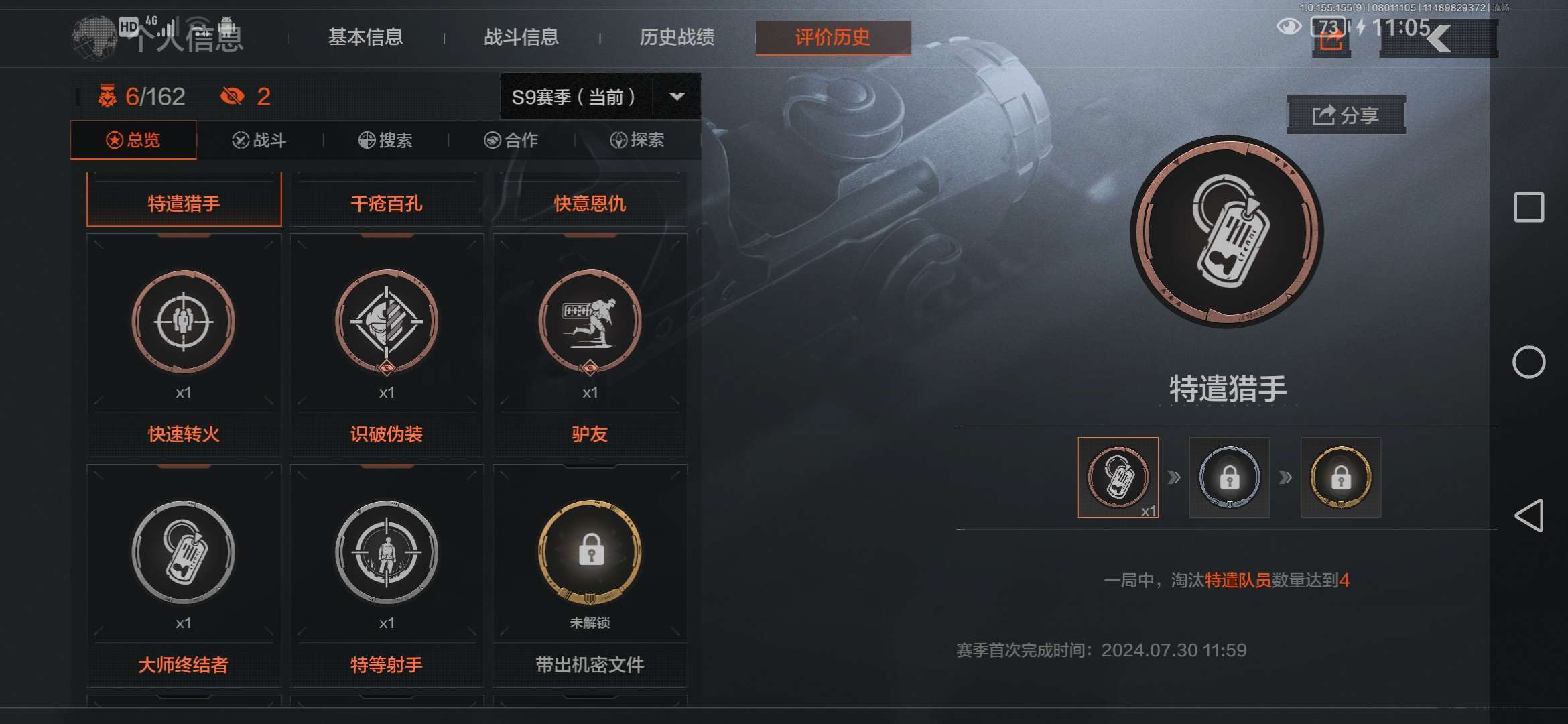1568x724 pixels.
Task: Tap the Android home circle button
Action: tap(1528, 362)
